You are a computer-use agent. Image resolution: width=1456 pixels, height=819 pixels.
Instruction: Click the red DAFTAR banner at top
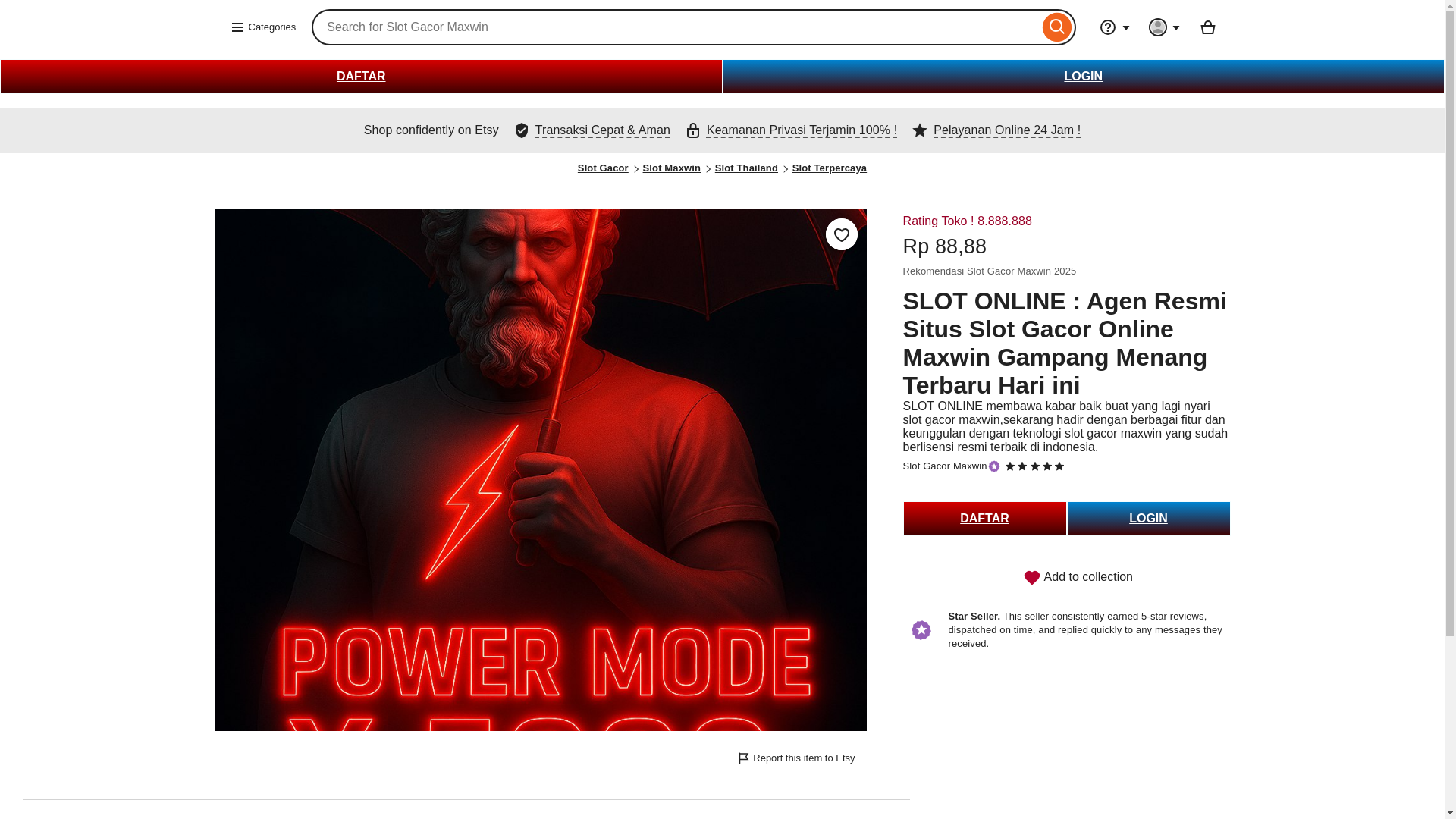tap(361, 77)
